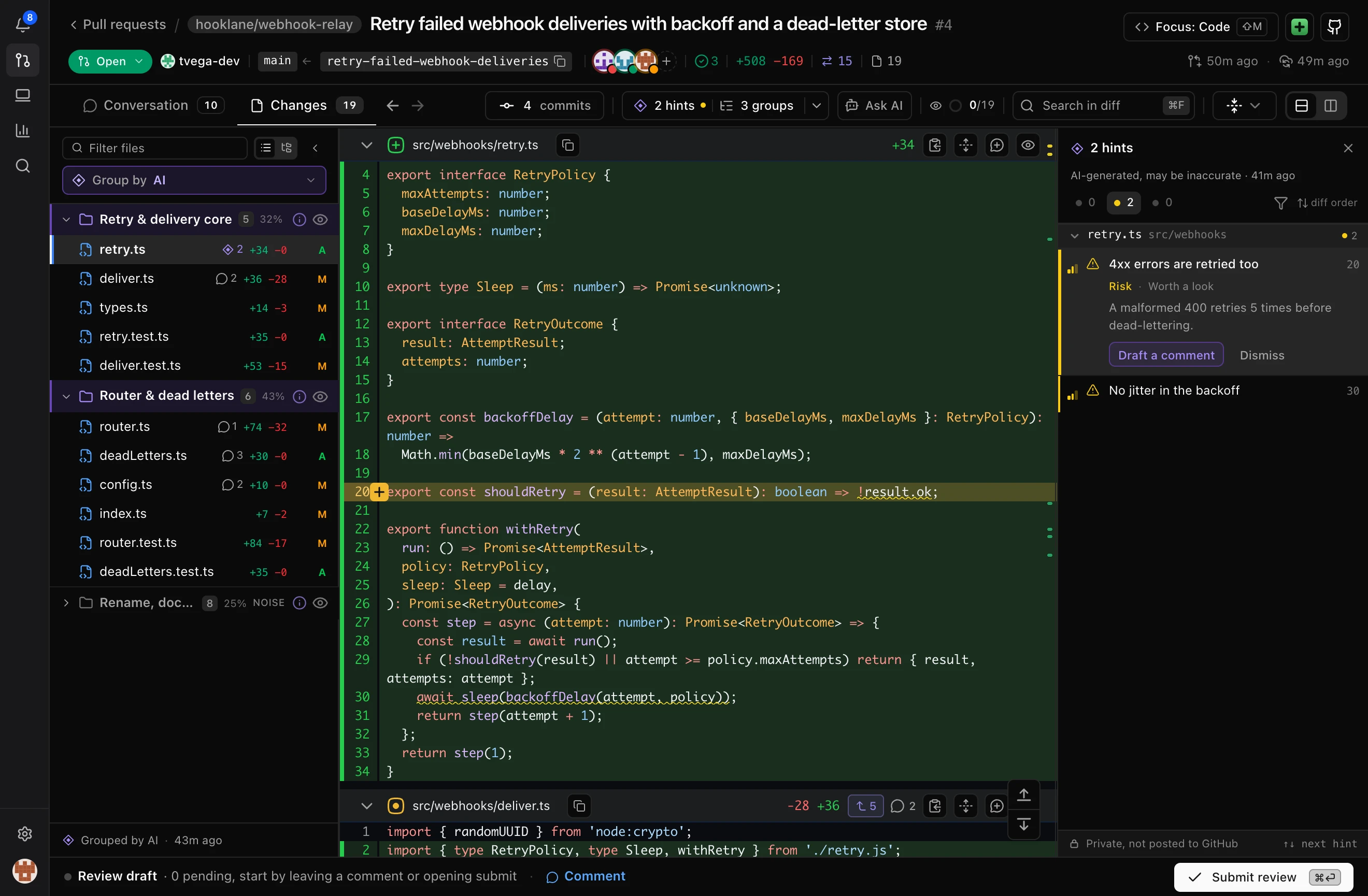Open the notifications bell icon

pyautogui.click(x=23, y=24)
